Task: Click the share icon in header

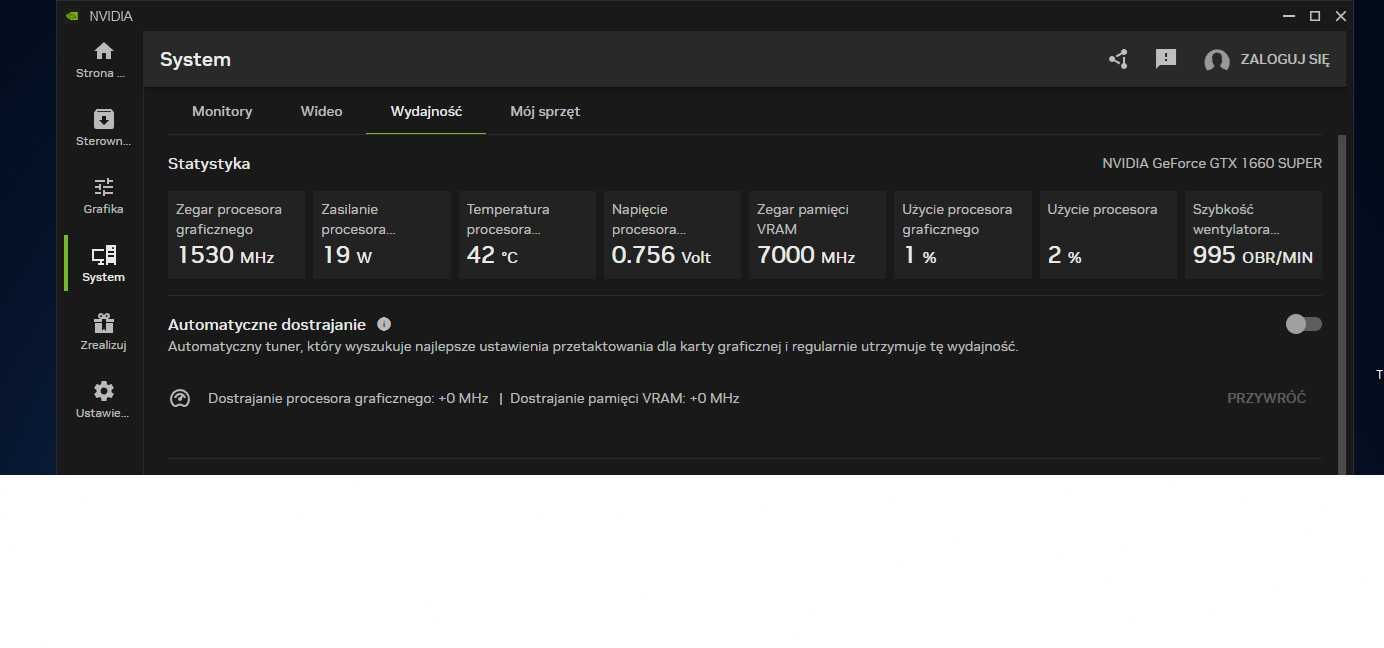Action: click(x=1118, y=59)
